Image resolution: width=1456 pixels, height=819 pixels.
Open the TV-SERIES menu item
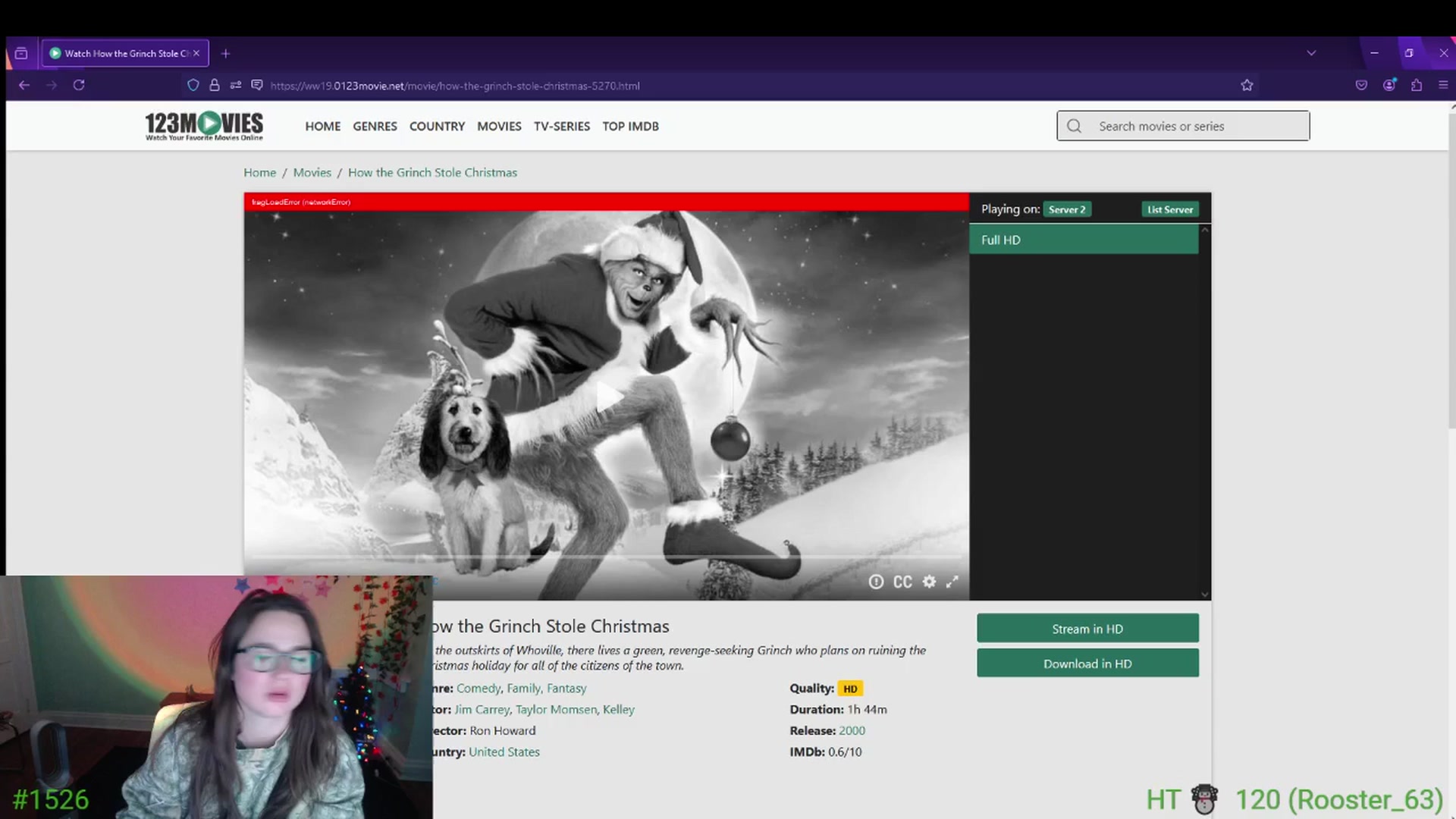[562, 126]
